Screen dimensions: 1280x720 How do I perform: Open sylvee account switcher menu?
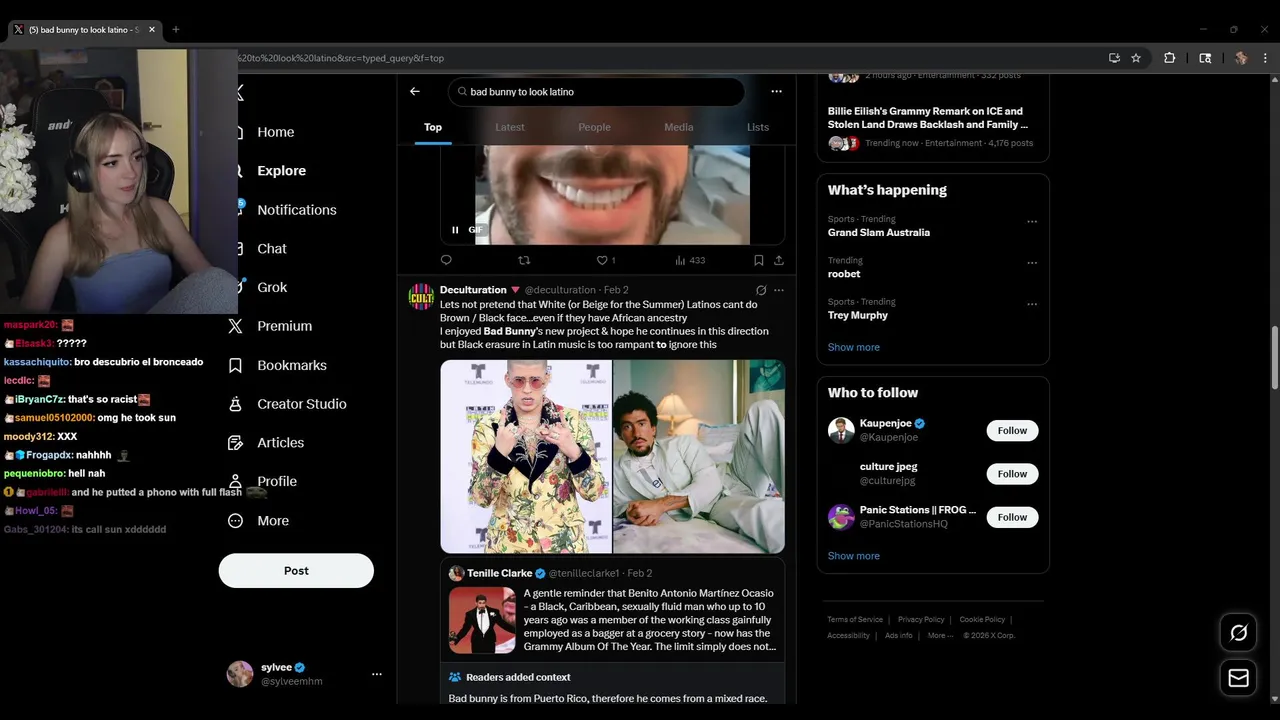[377, 674]
